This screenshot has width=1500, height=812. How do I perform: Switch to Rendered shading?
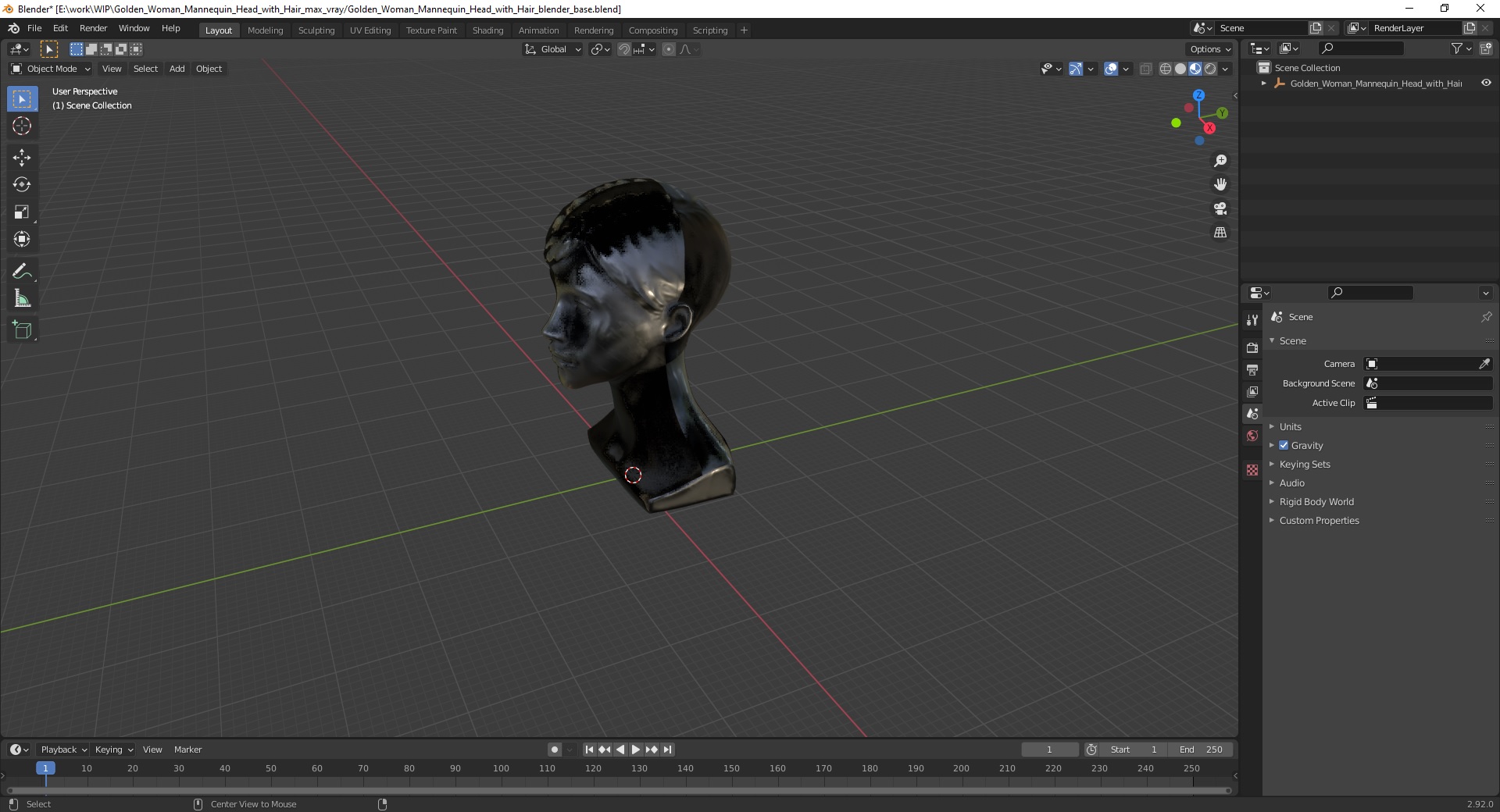1210,69
